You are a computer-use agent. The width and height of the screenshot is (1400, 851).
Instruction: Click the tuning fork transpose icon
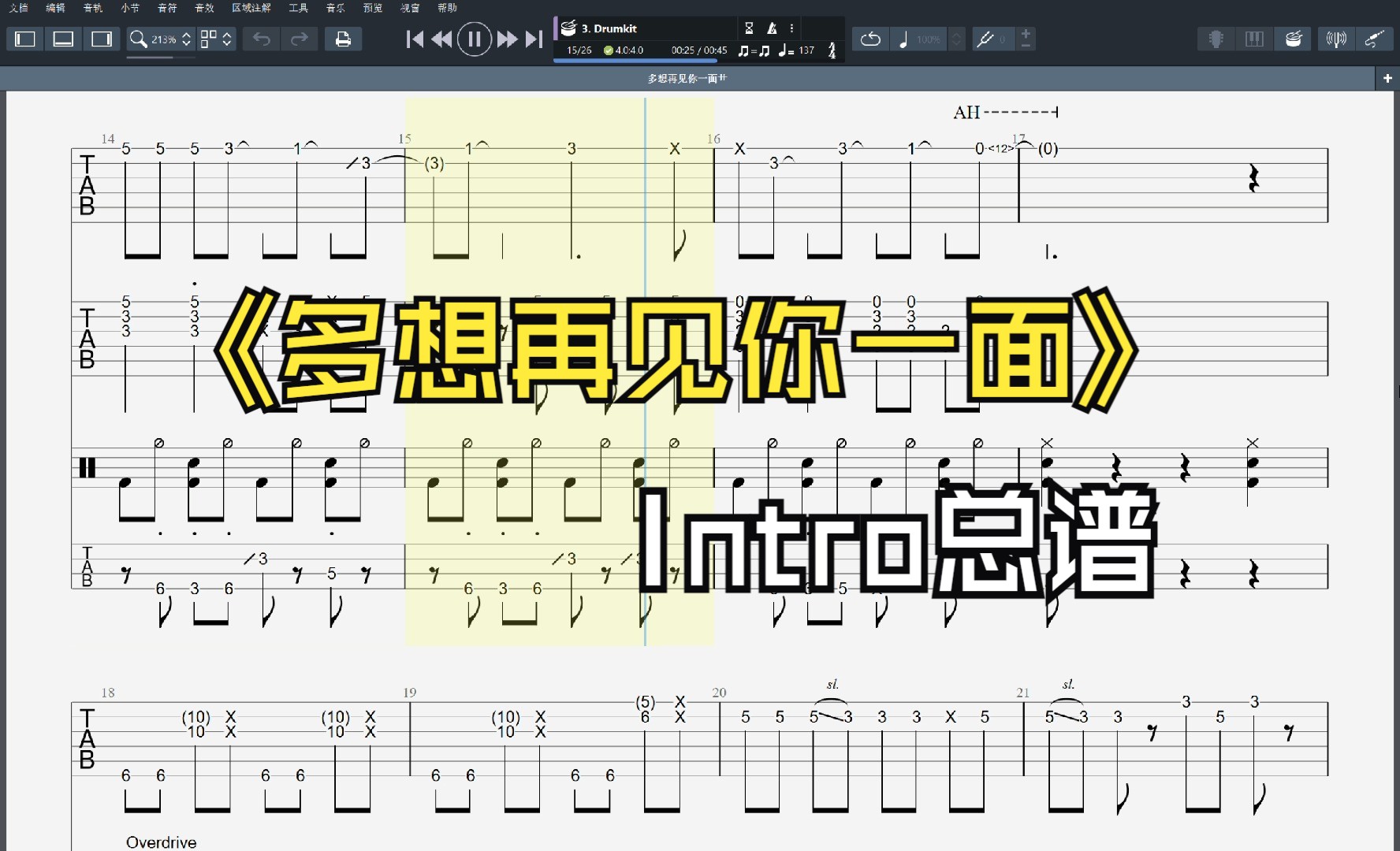point(985,39)
